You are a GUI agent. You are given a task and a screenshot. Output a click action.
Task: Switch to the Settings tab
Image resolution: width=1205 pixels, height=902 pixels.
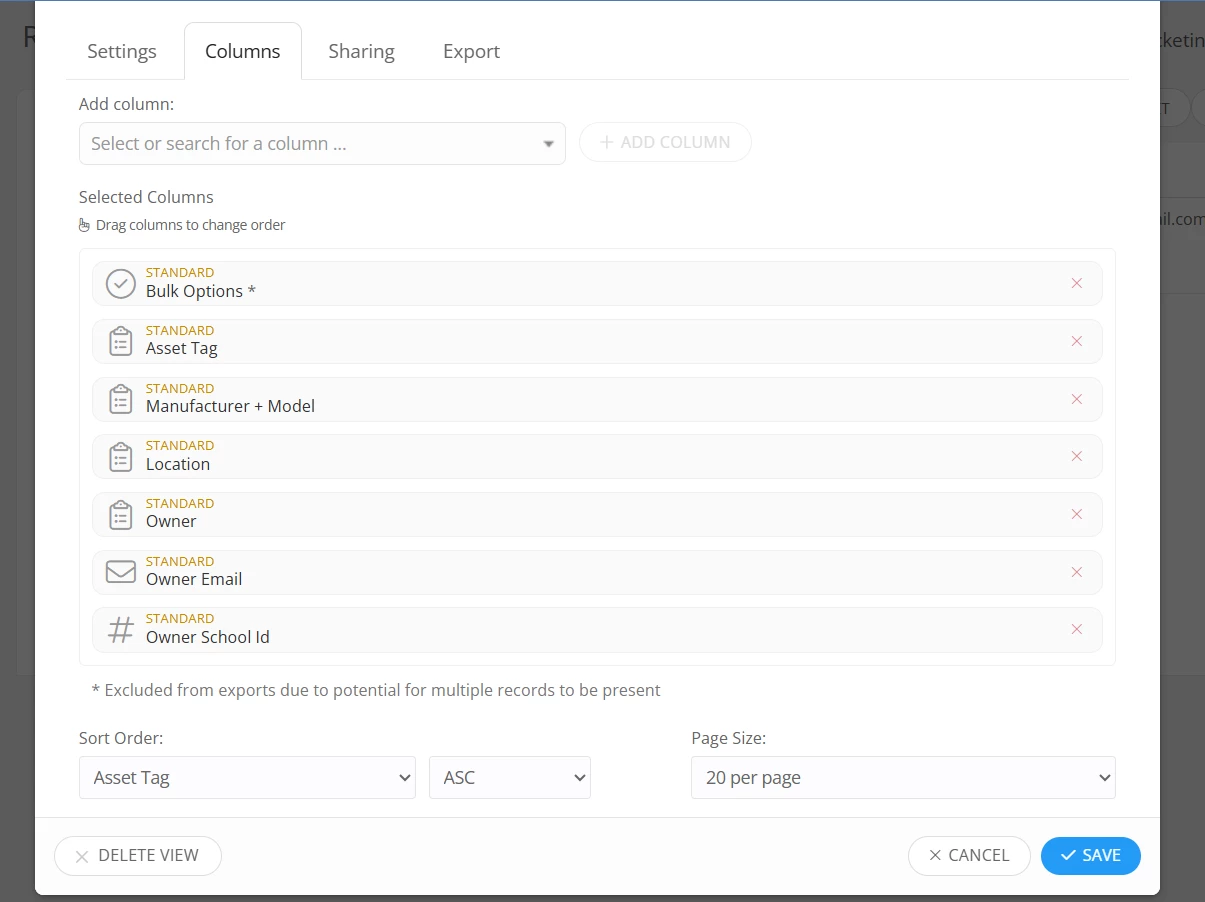pyautogui.click(x=122, y=51)
